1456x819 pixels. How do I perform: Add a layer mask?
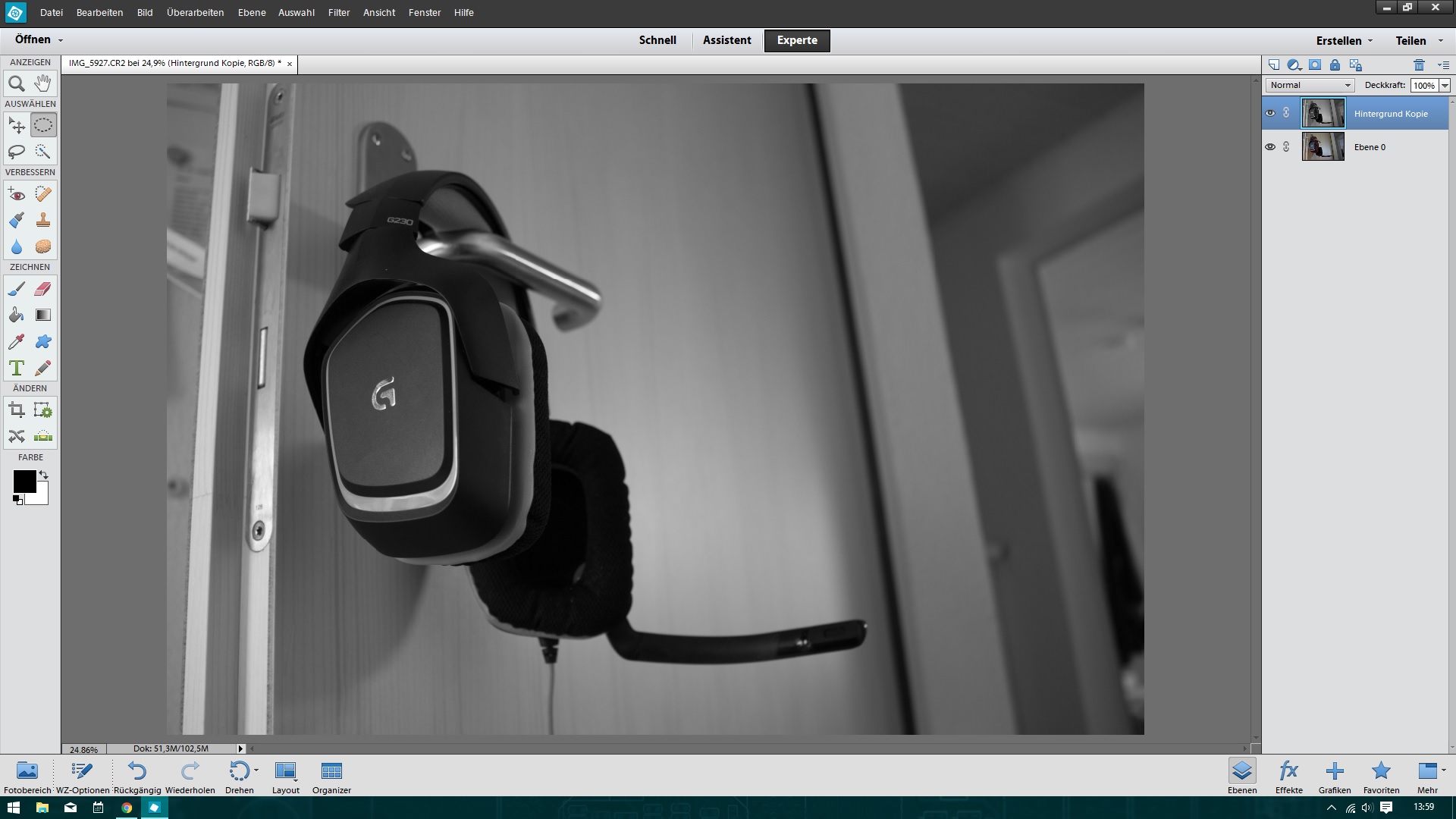pos(1315,65)
